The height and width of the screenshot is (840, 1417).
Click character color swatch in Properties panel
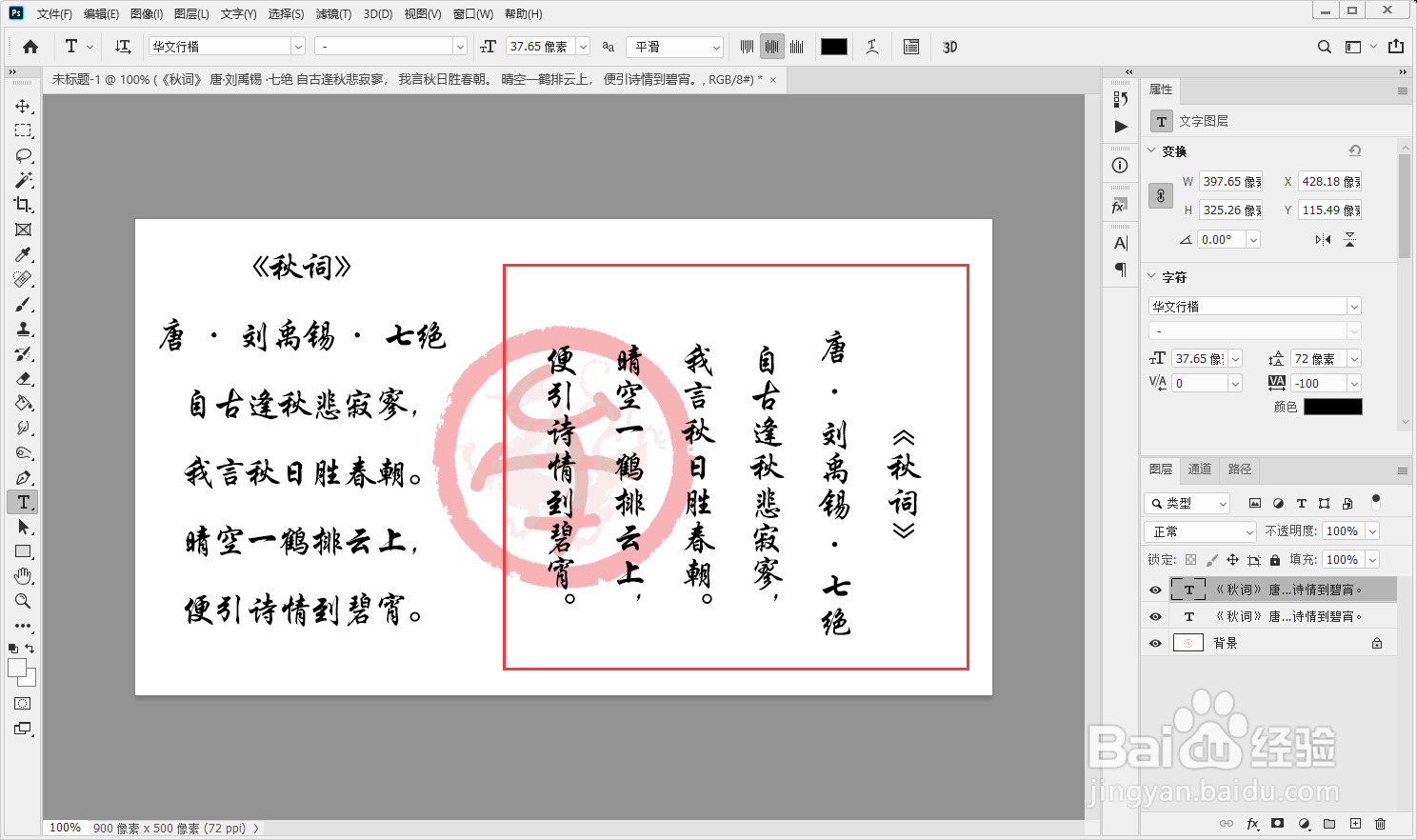(1333, 407)
